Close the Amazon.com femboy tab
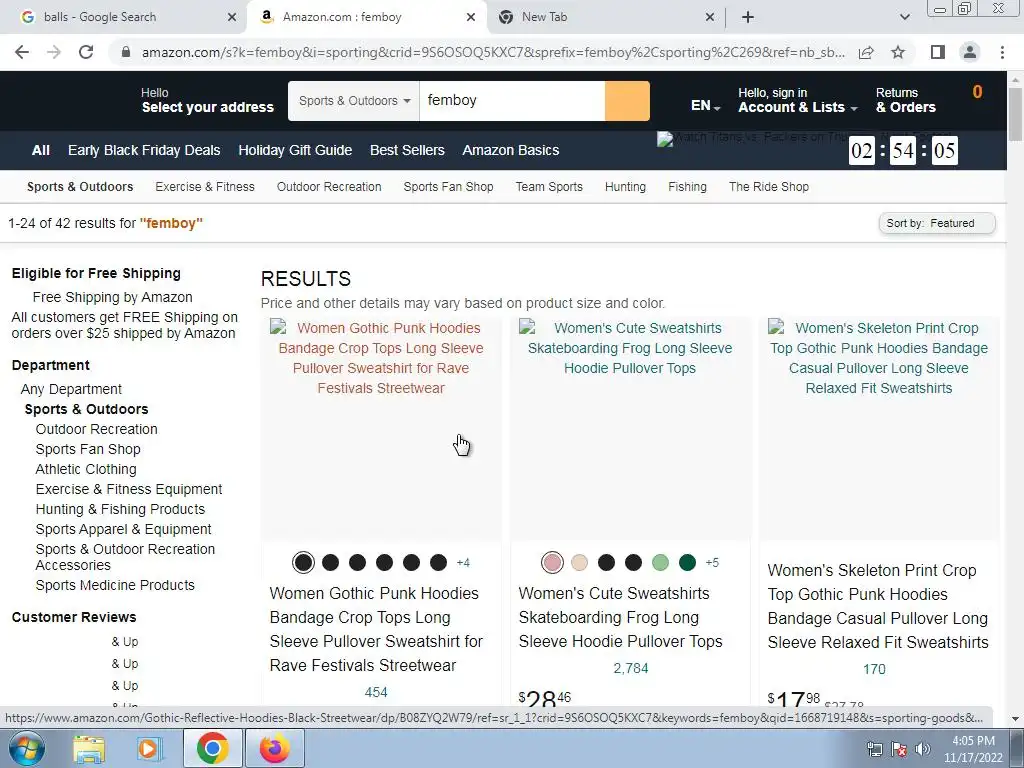The width and height of the screenshot is (1024, 768). tap(471, 17)
